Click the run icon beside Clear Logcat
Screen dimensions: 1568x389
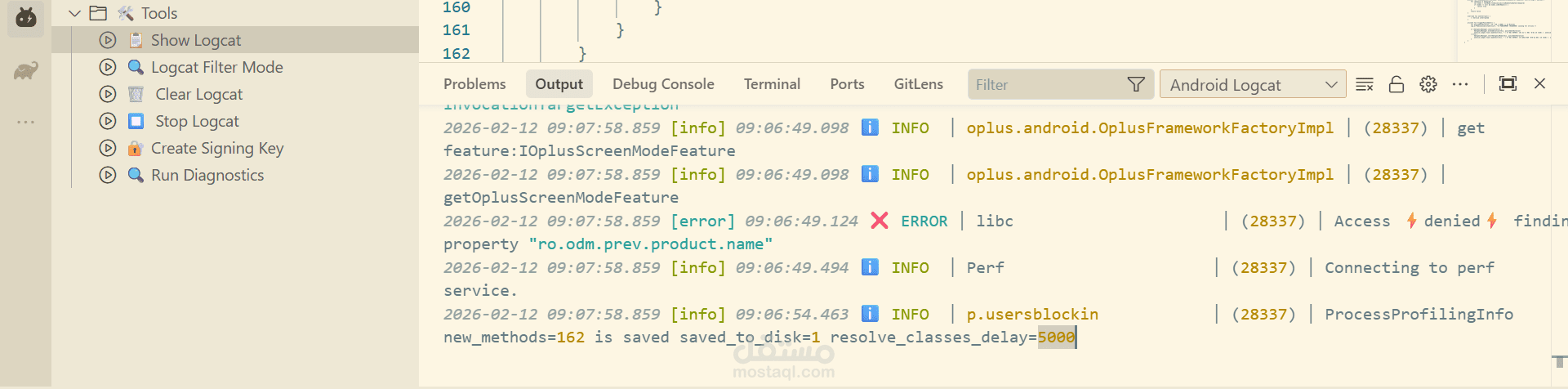point(108,94)
